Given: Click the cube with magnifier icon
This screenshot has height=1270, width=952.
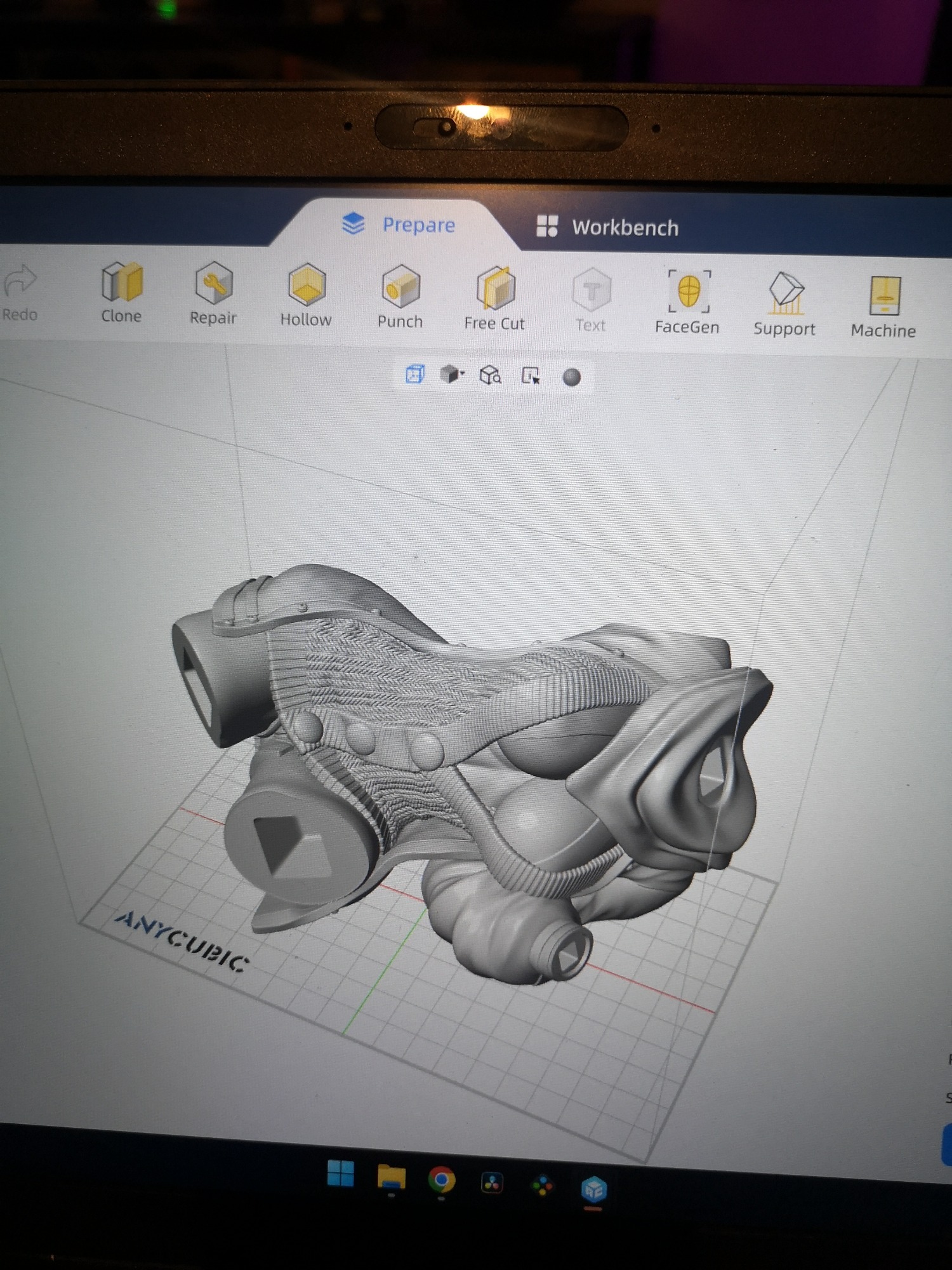Looking at the screenshot, I should pyautogui.click(x=491, y=375).
